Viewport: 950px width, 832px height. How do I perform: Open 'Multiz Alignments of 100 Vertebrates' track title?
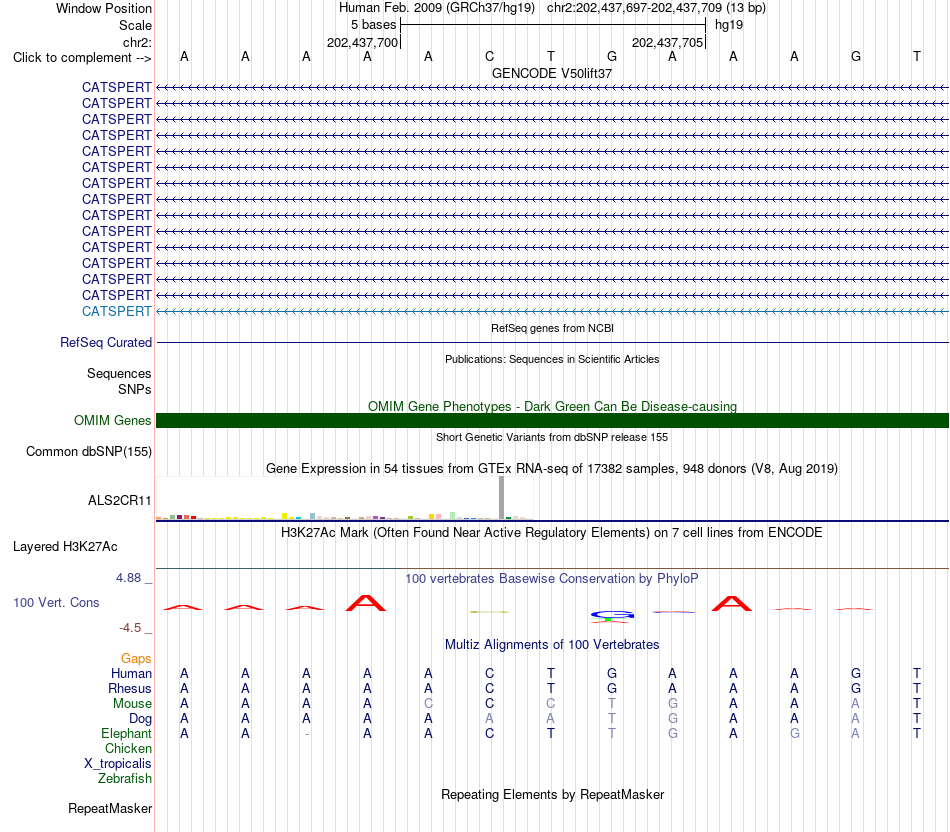click(552, 645)
